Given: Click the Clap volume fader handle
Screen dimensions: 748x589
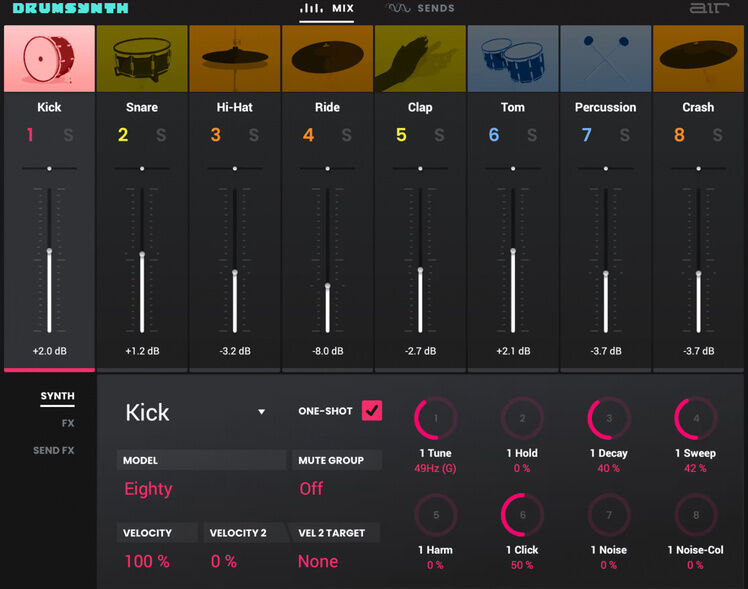Looking at the screenshot, I should [x=420, y=270].
